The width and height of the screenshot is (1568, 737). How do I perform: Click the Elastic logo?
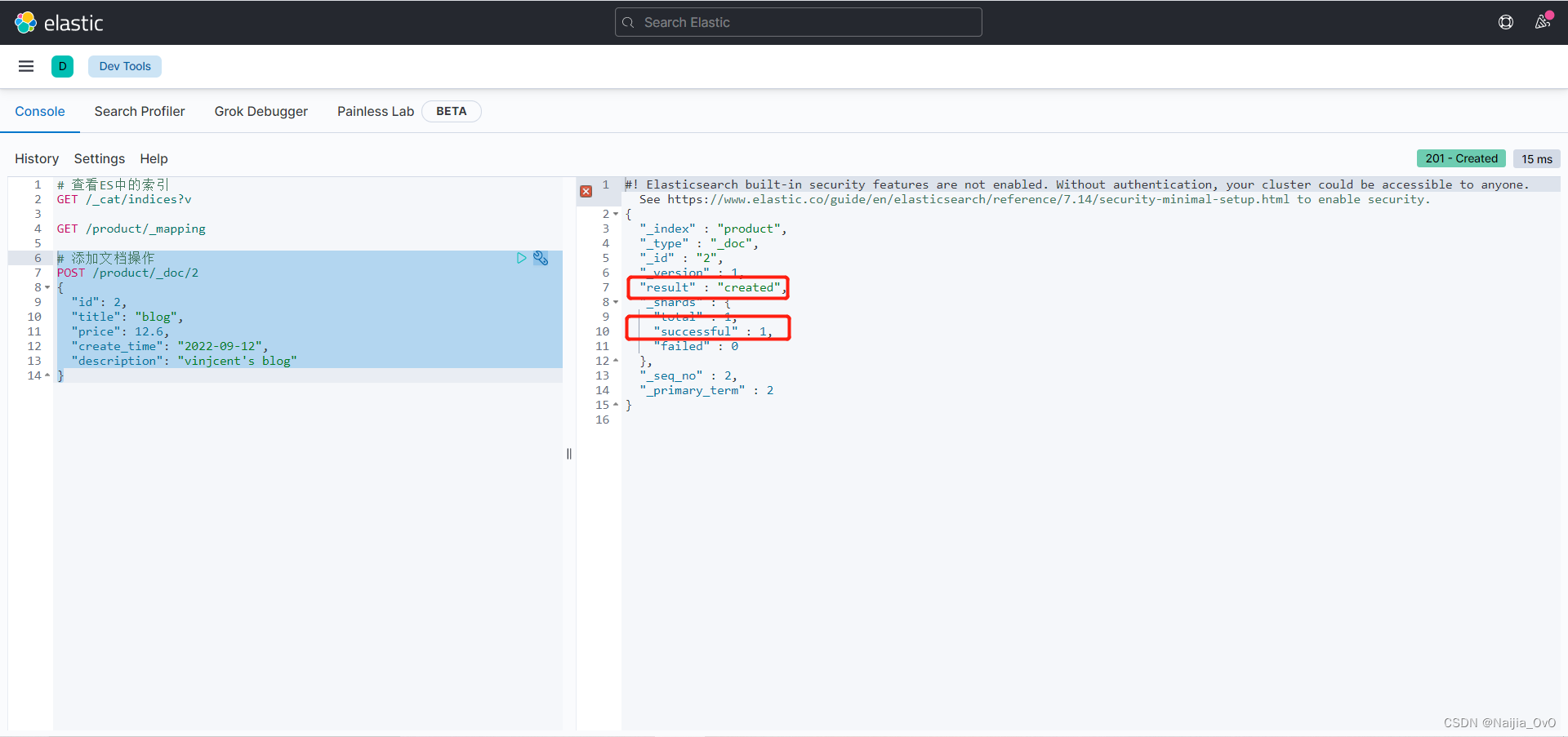click(x=59, y=23)
